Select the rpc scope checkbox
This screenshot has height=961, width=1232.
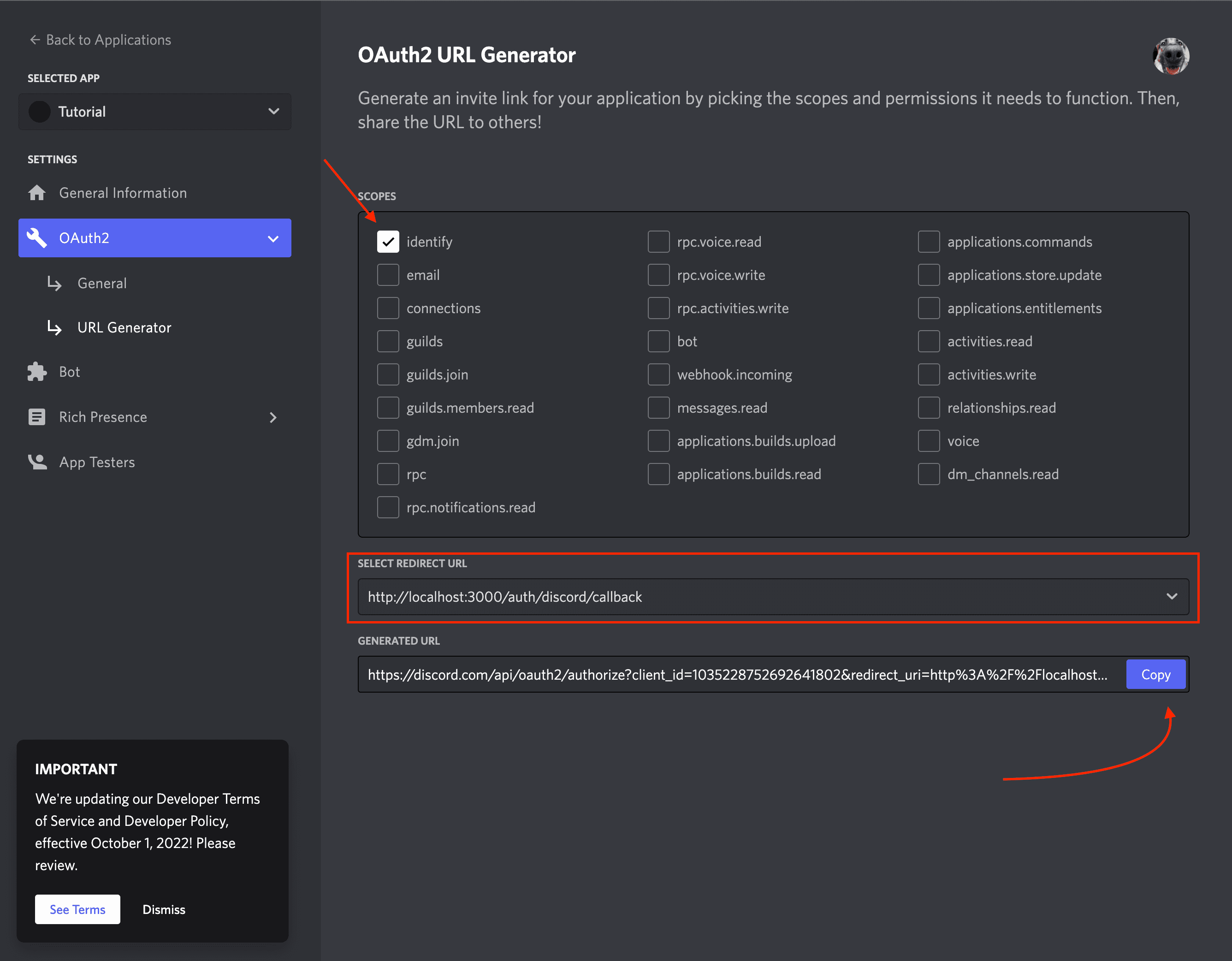tap(388, 474)
